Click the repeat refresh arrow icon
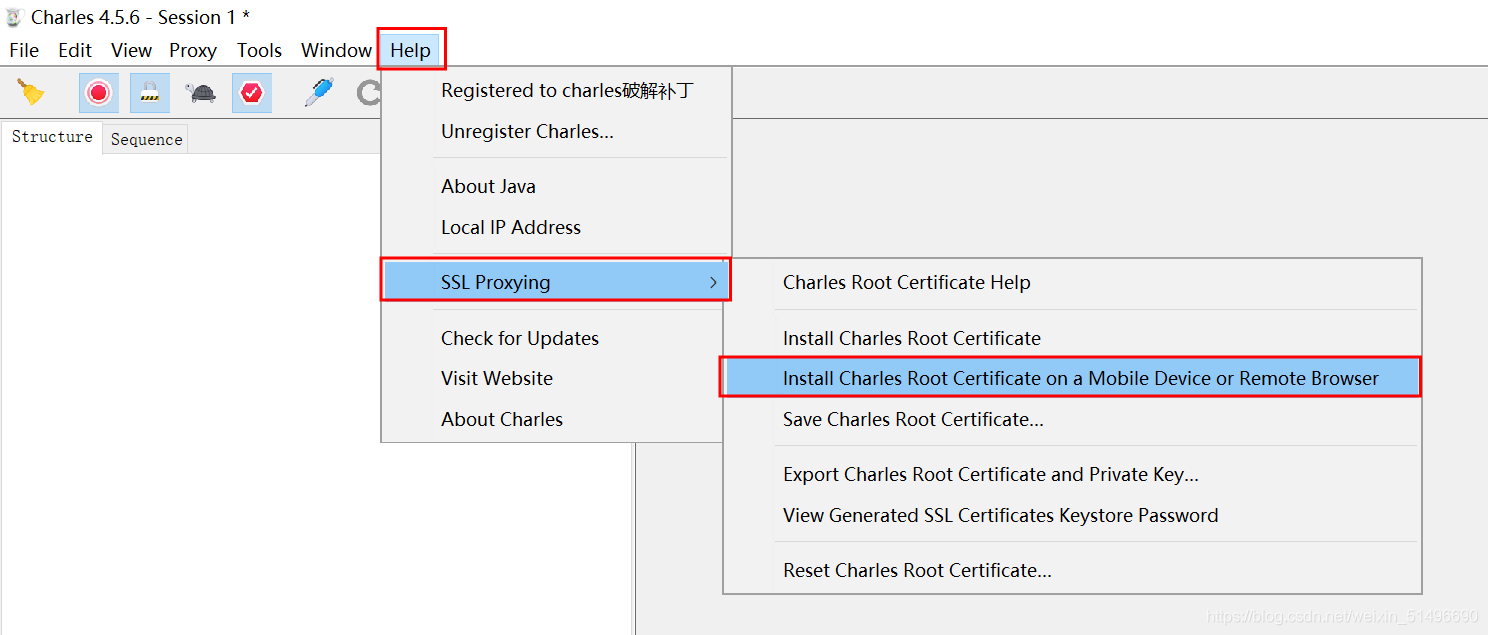This screenshot has height=635, width=1488. [369, 93]
